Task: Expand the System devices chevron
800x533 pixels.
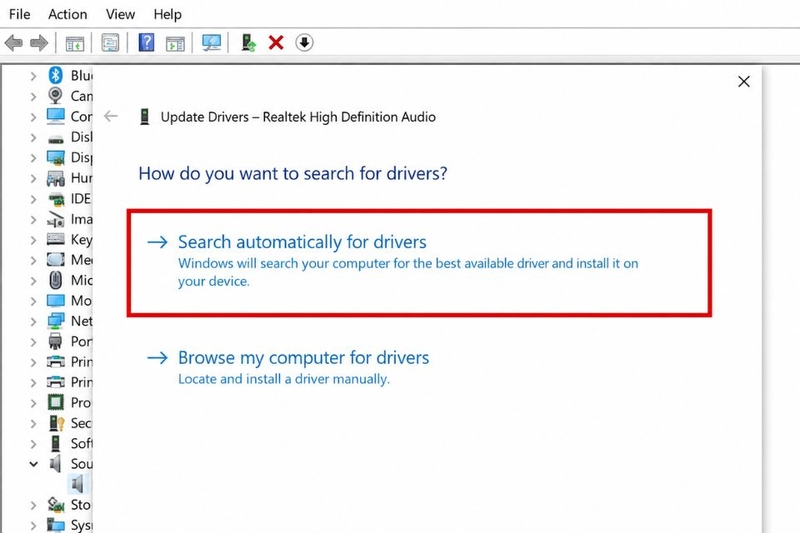Action: 33,525
